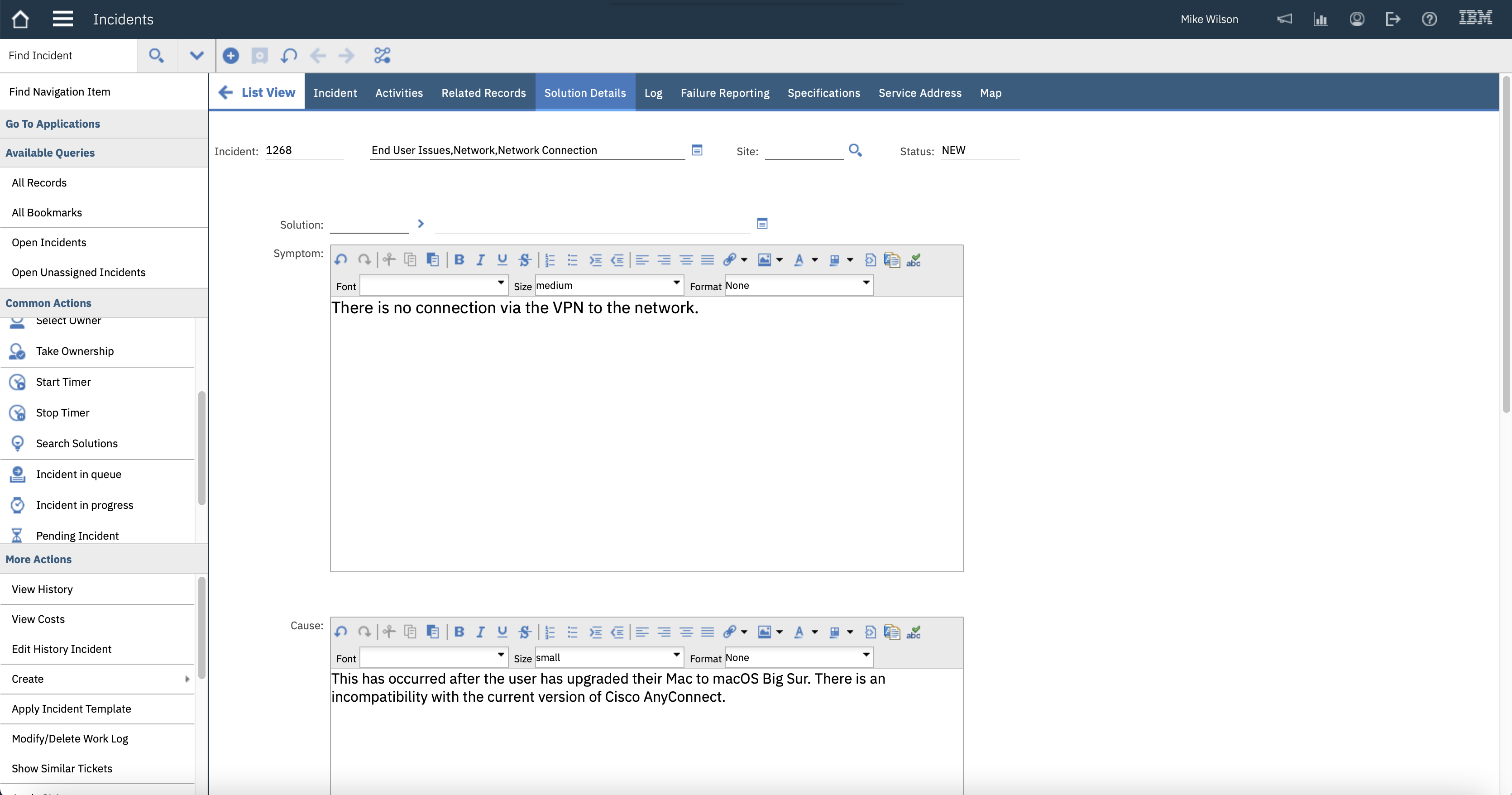This screenshot has height=795, width=1512.
Task: Click the reports bar chart icon
Action: click(x=1320, y=19)
